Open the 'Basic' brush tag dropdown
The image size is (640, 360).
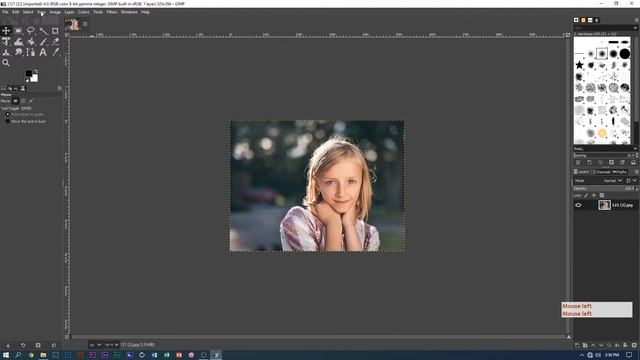coord(635,149)
